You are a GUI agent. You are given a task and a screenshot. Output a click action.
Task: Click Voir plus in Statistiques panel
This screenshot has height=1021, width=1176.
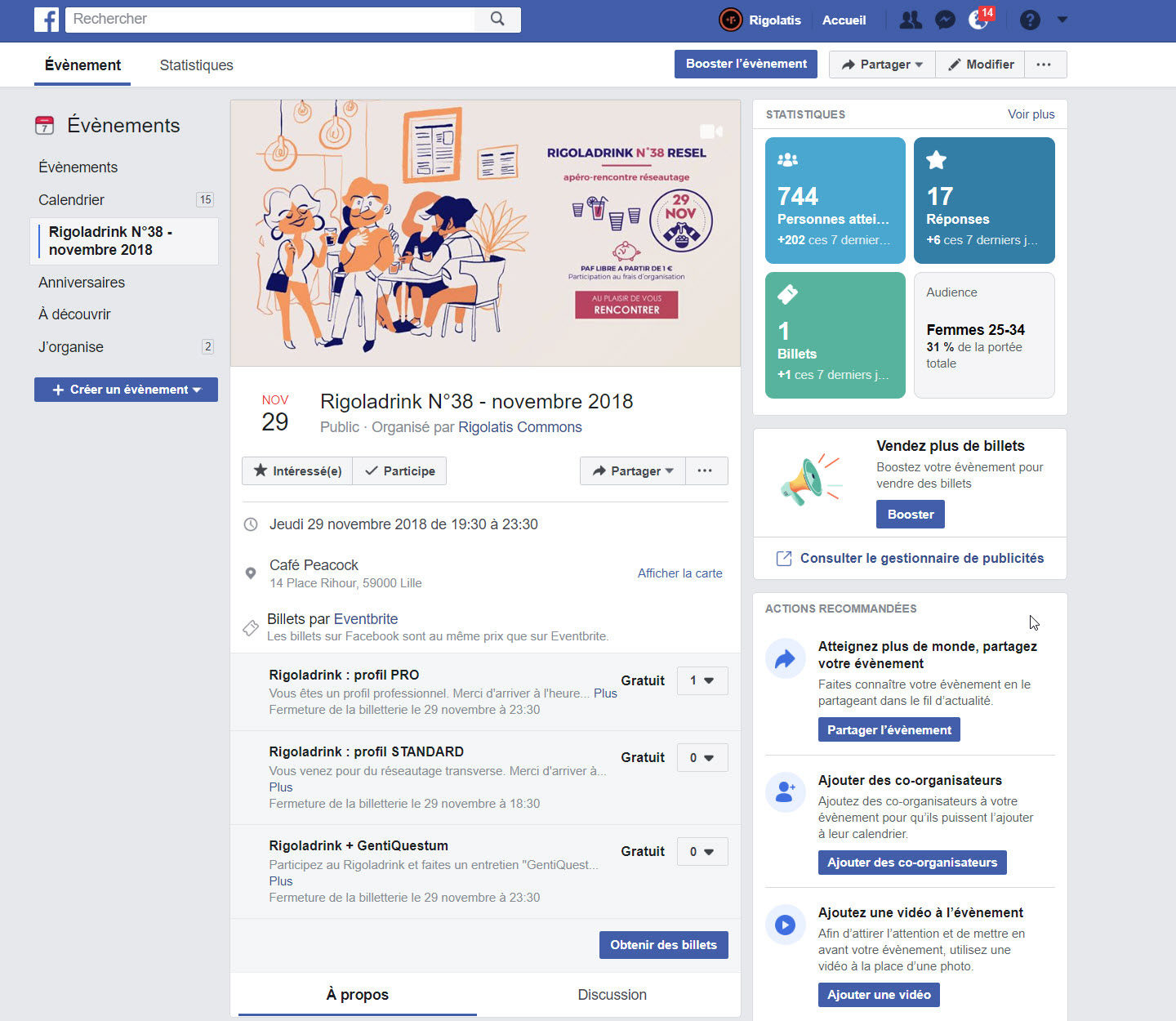click(x=1031, y=114)
